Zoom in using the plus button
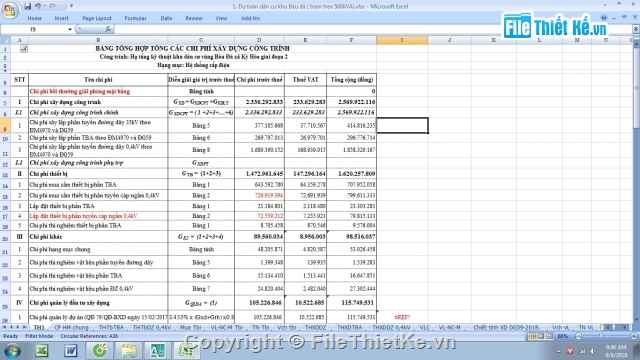Image resolution: width=640 pixels, height=360 pixels. (x=633, y=336)
